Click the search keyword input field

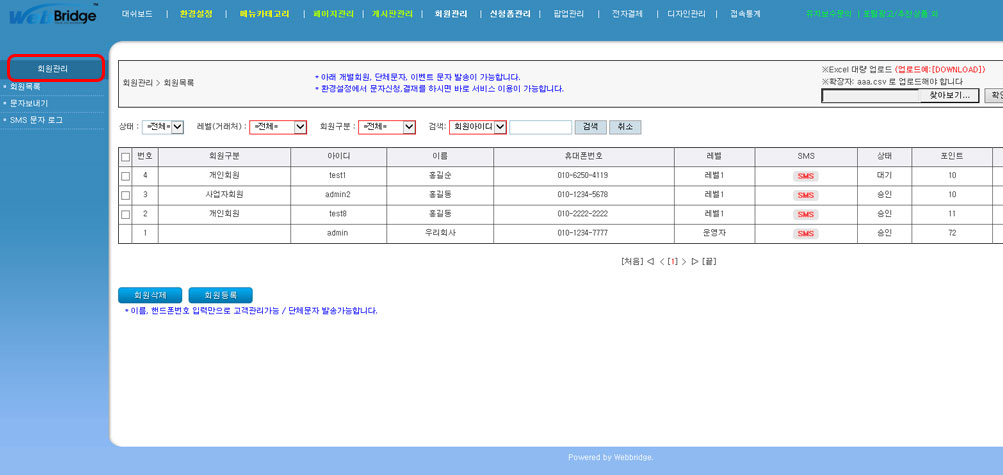(541, 127)
